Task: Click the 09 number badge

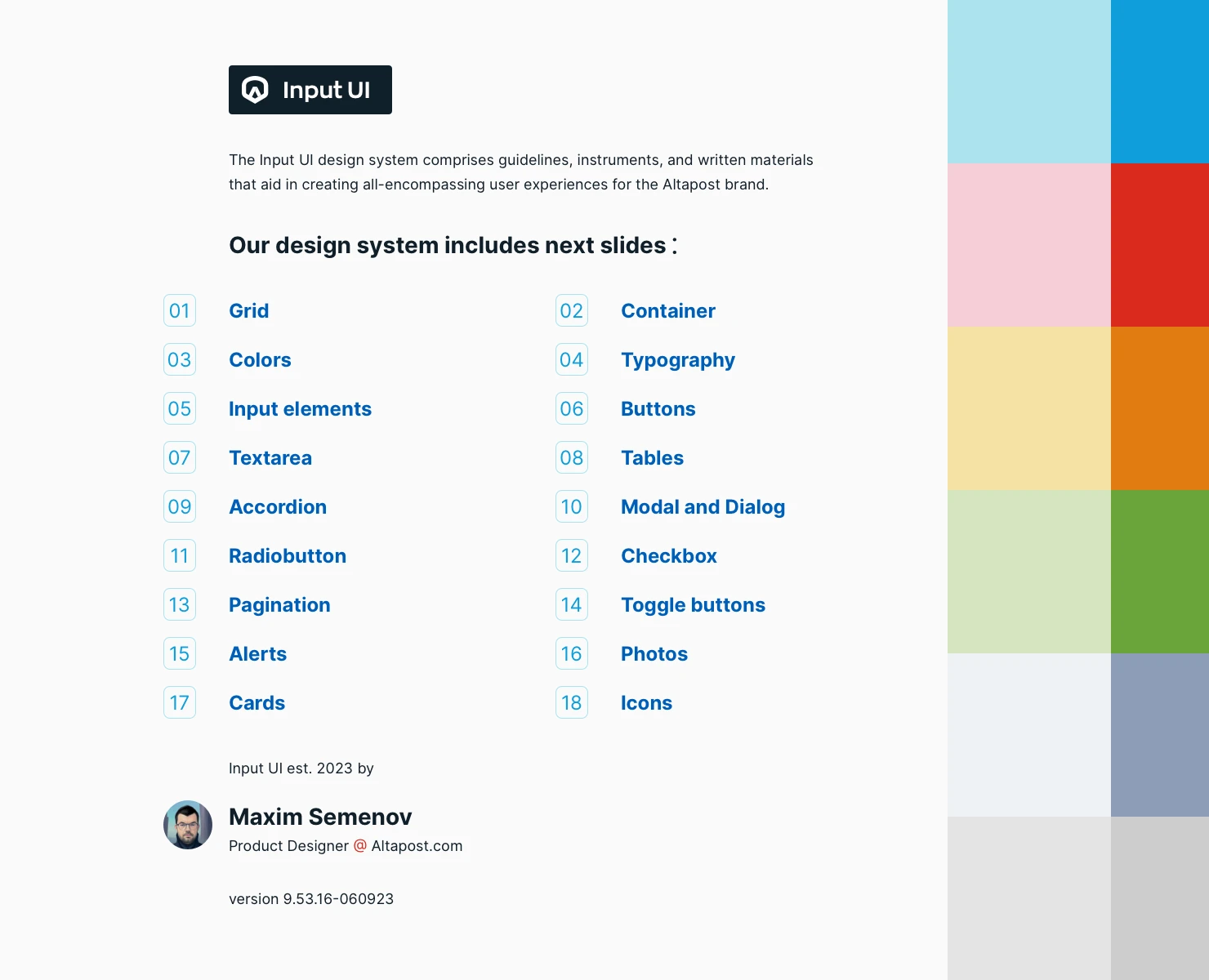Action: 180,506
